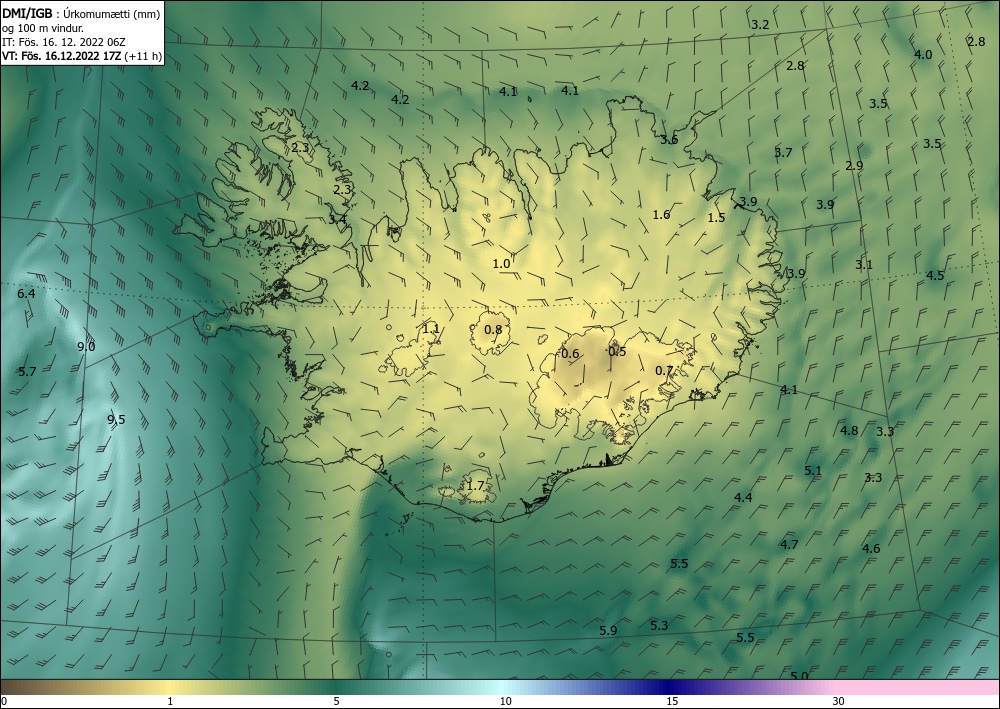Click the map value "3.2"
This screenshot has height=709, width=1000.
[x=760, y=26]
